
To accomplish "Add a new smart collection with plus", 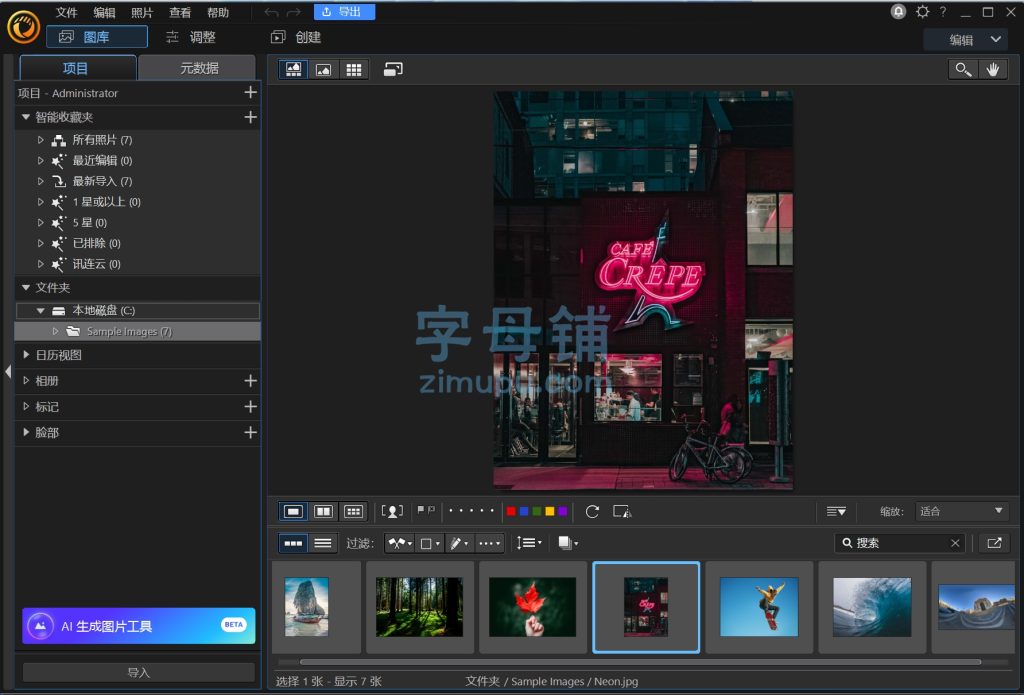I will pos(250,118).
